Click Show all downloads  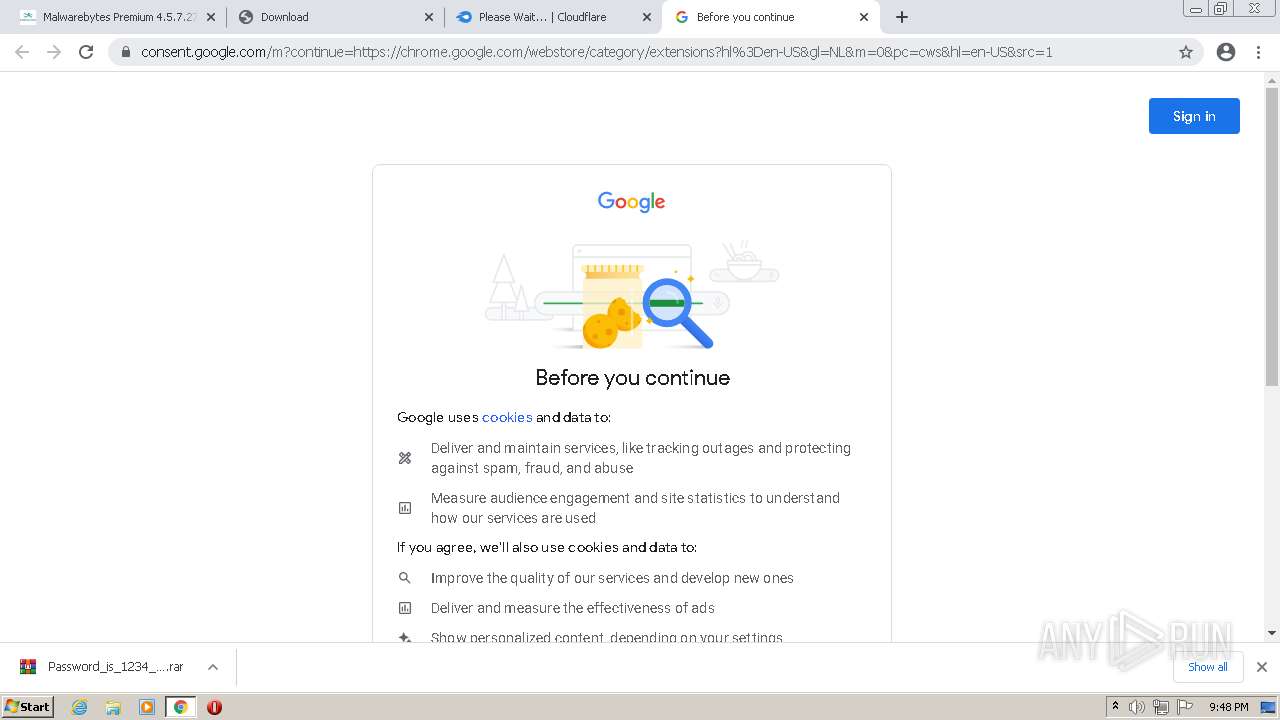1208,667
